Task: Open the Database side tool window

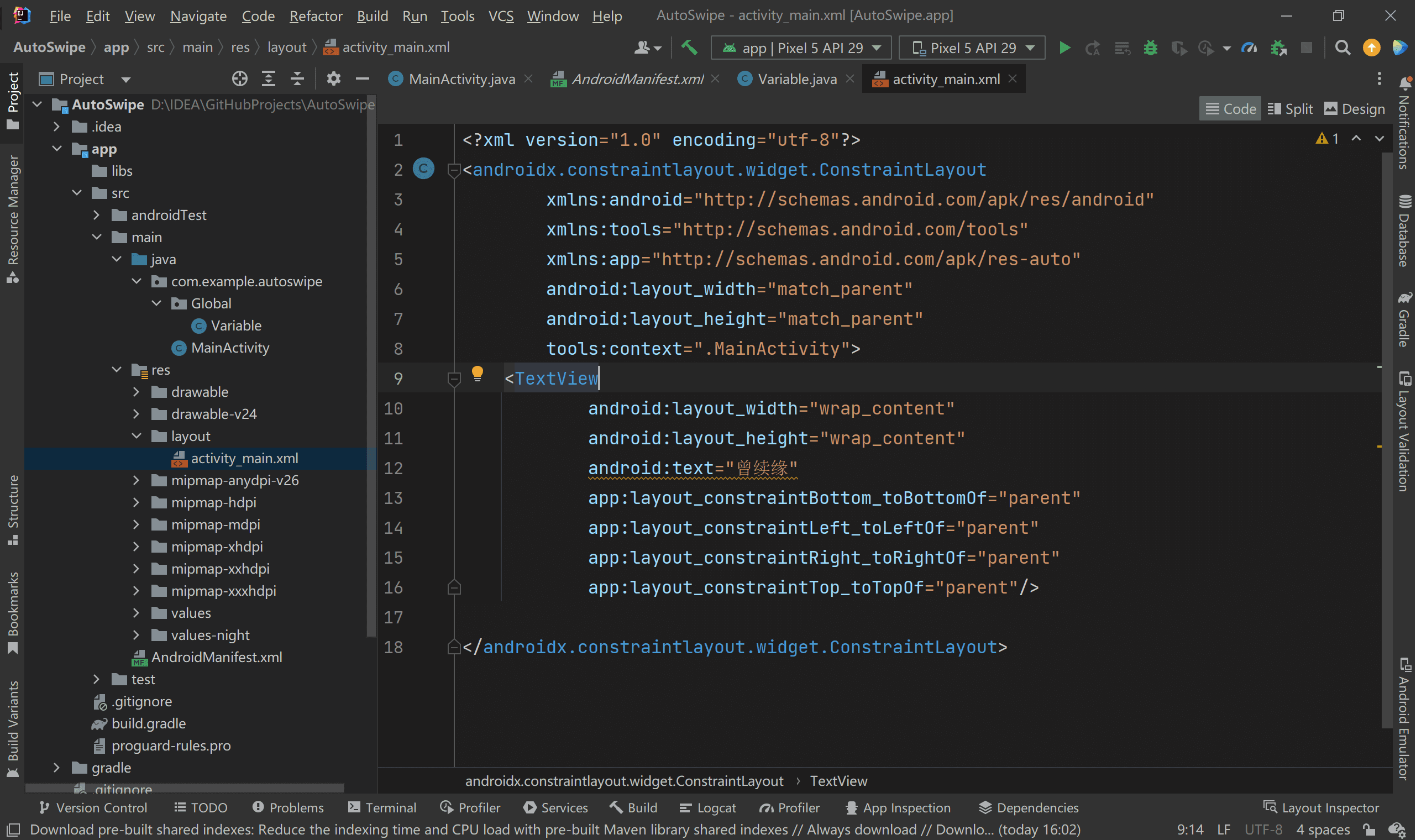Action: click(x=1404, y=231)
